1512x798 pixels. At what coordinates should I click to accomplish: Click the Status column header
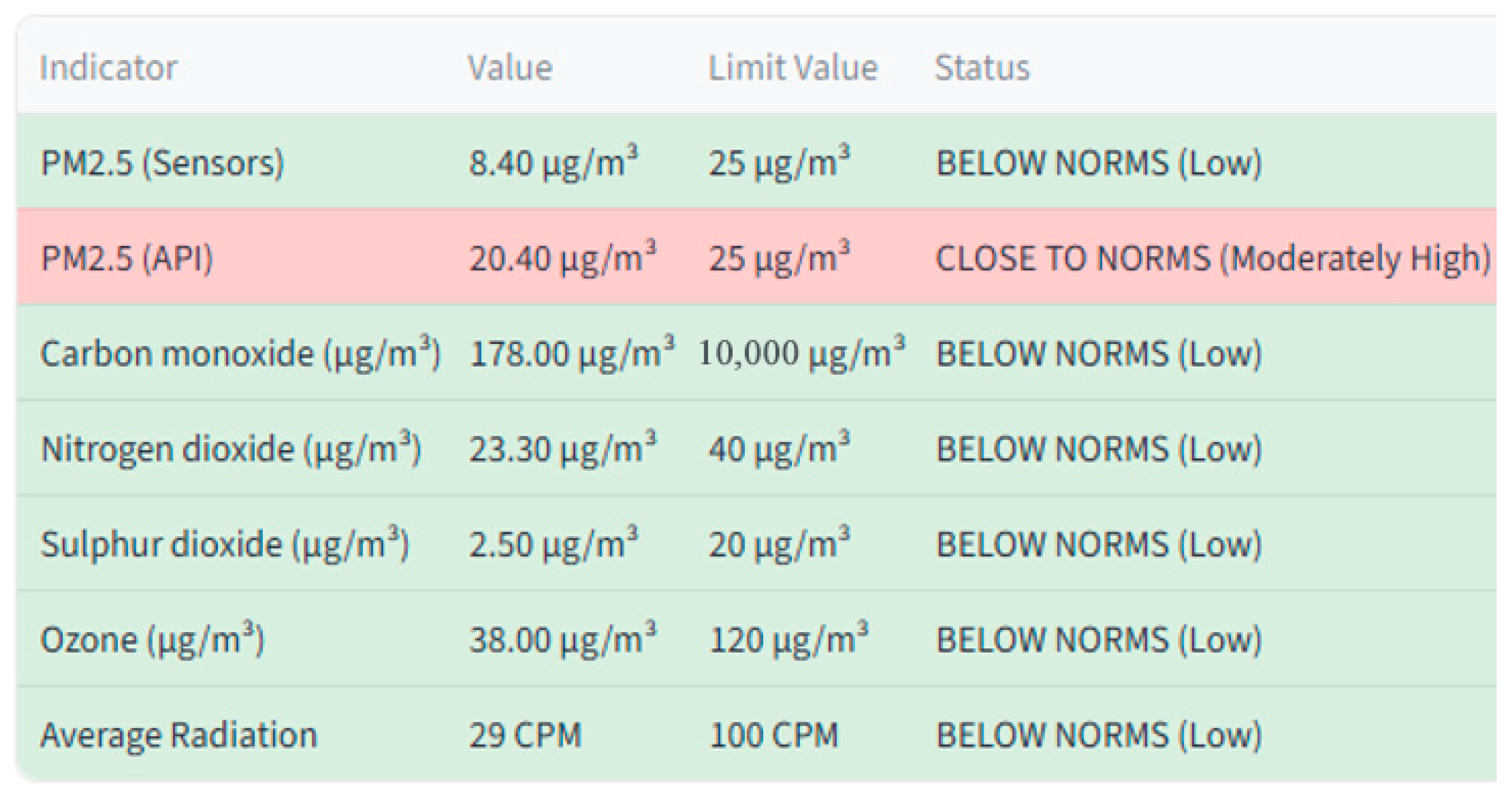click(982, 67)
